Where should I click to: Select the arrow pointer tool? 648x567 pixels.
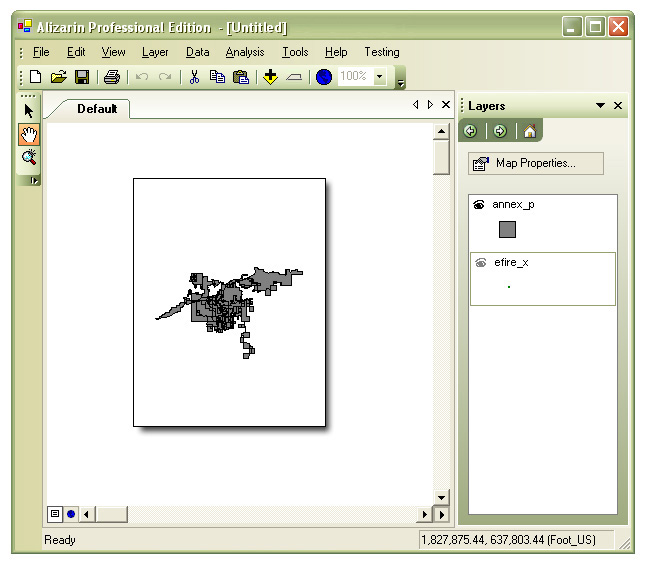(29, 111)
